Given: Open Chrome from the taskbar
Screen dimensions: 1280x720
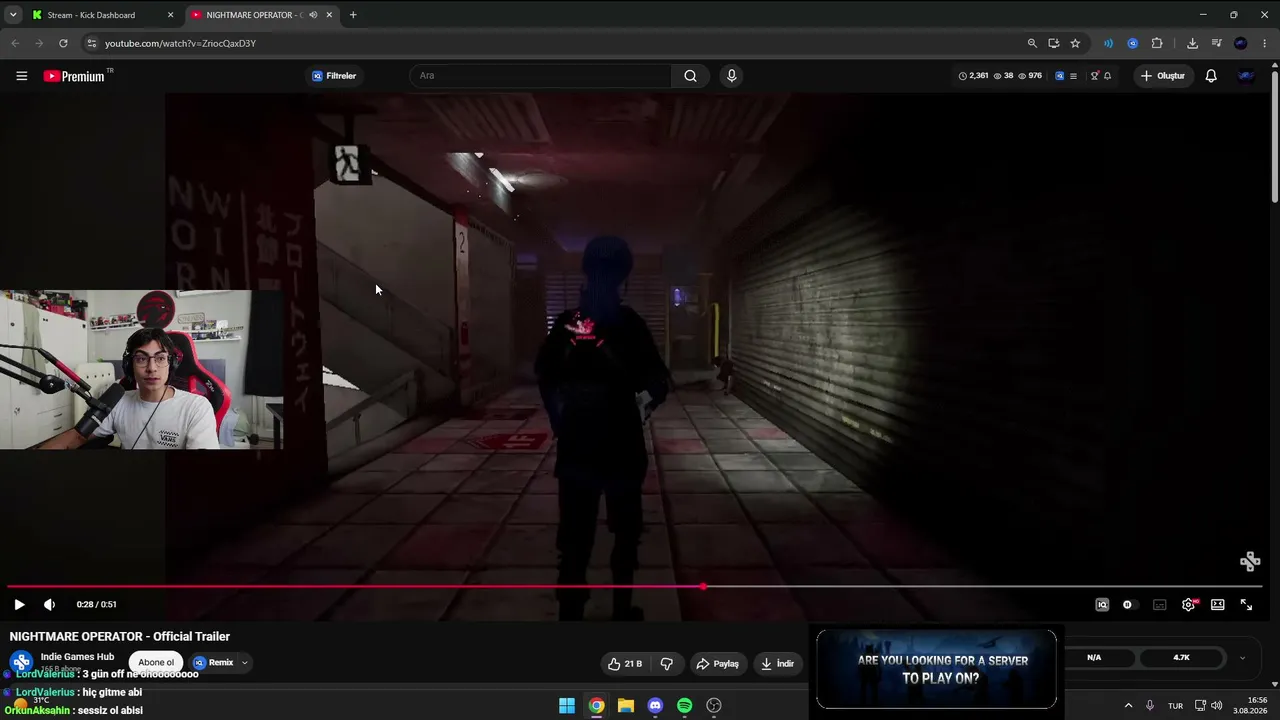Looking at the screenshot, I should (x=596, y=706).
